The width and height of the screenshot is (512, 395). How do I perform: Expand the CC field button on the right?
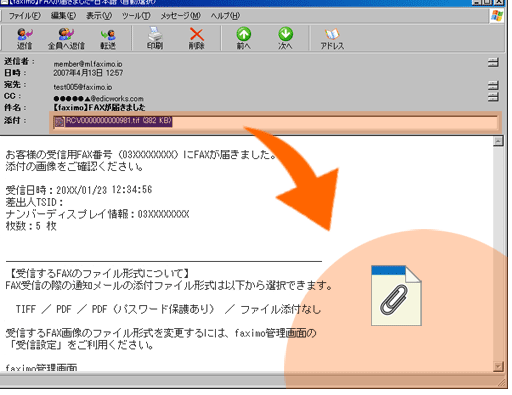pos(493,97)
